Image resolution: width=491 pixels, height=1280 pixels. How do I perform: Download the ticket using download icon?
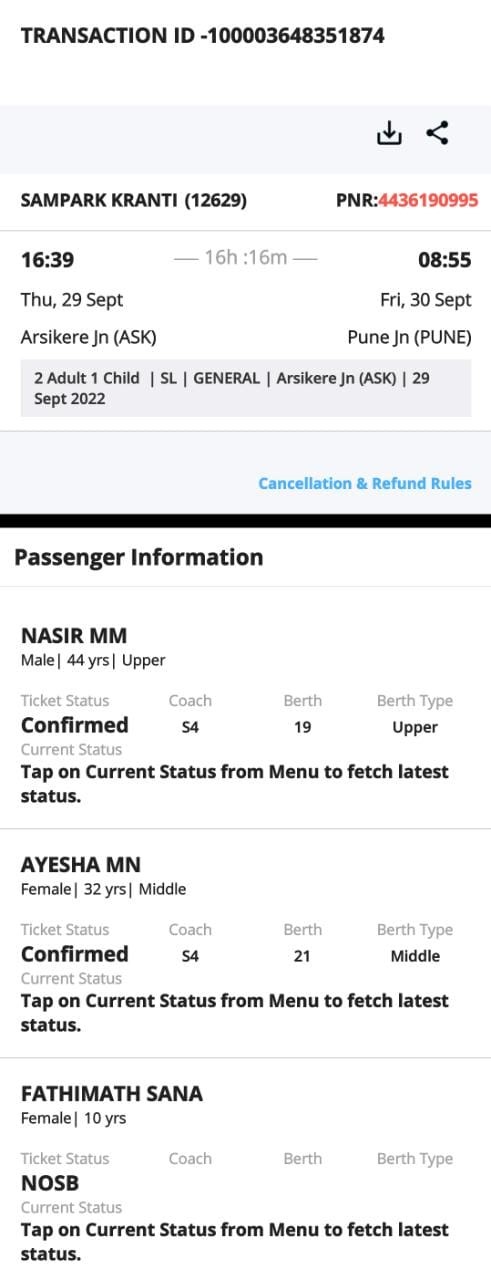click(388, 133)
